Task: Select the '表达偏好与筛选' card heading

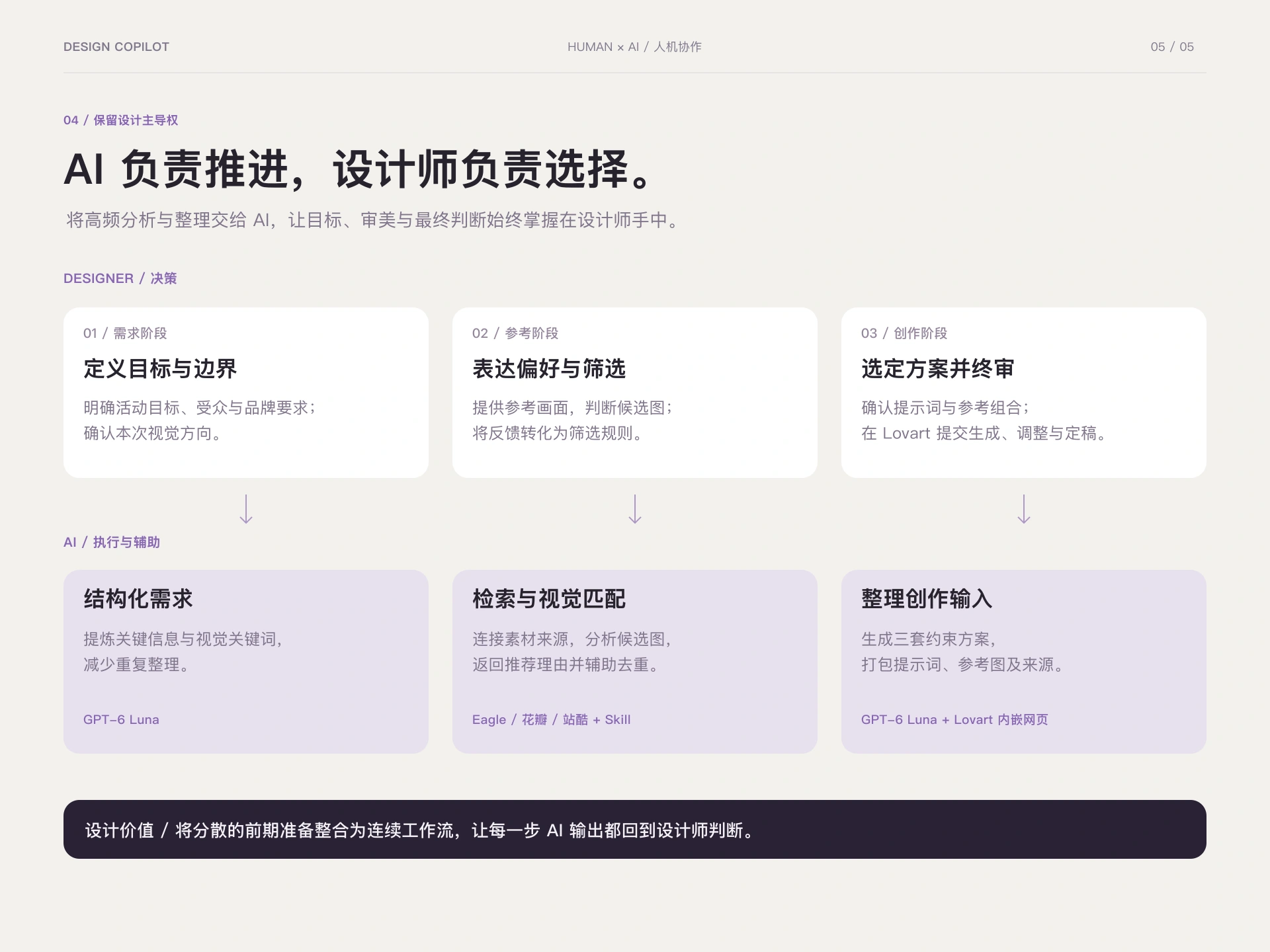Action: point(549,369)
